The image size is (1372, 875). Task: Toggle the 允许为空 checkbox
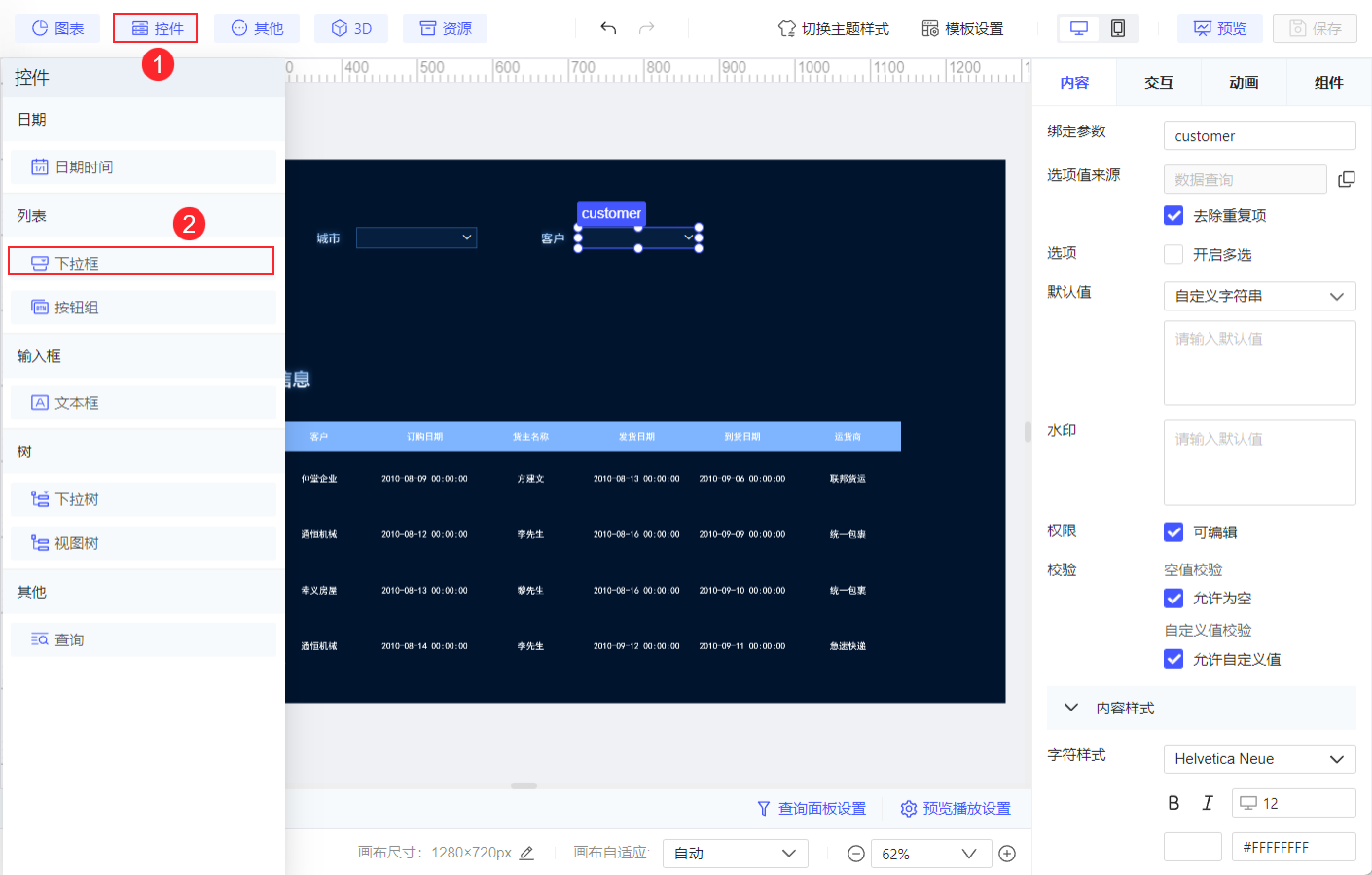point(1173,598)
